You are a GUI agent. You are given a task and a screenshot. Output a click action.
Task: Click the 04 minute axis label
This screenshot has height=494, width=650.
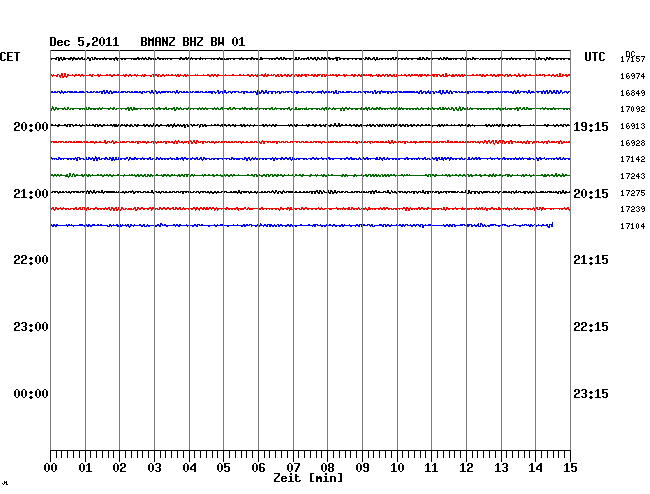tap(189, 468)
